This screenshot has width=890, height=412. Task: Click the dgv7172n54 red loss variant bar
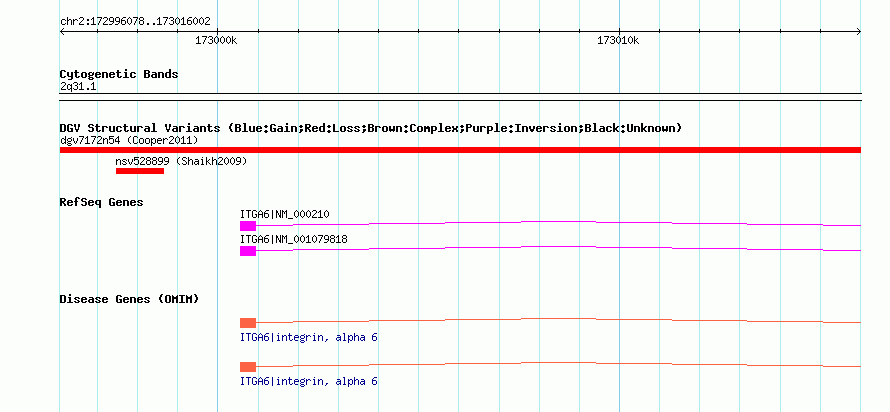click(x=460, y=150)
